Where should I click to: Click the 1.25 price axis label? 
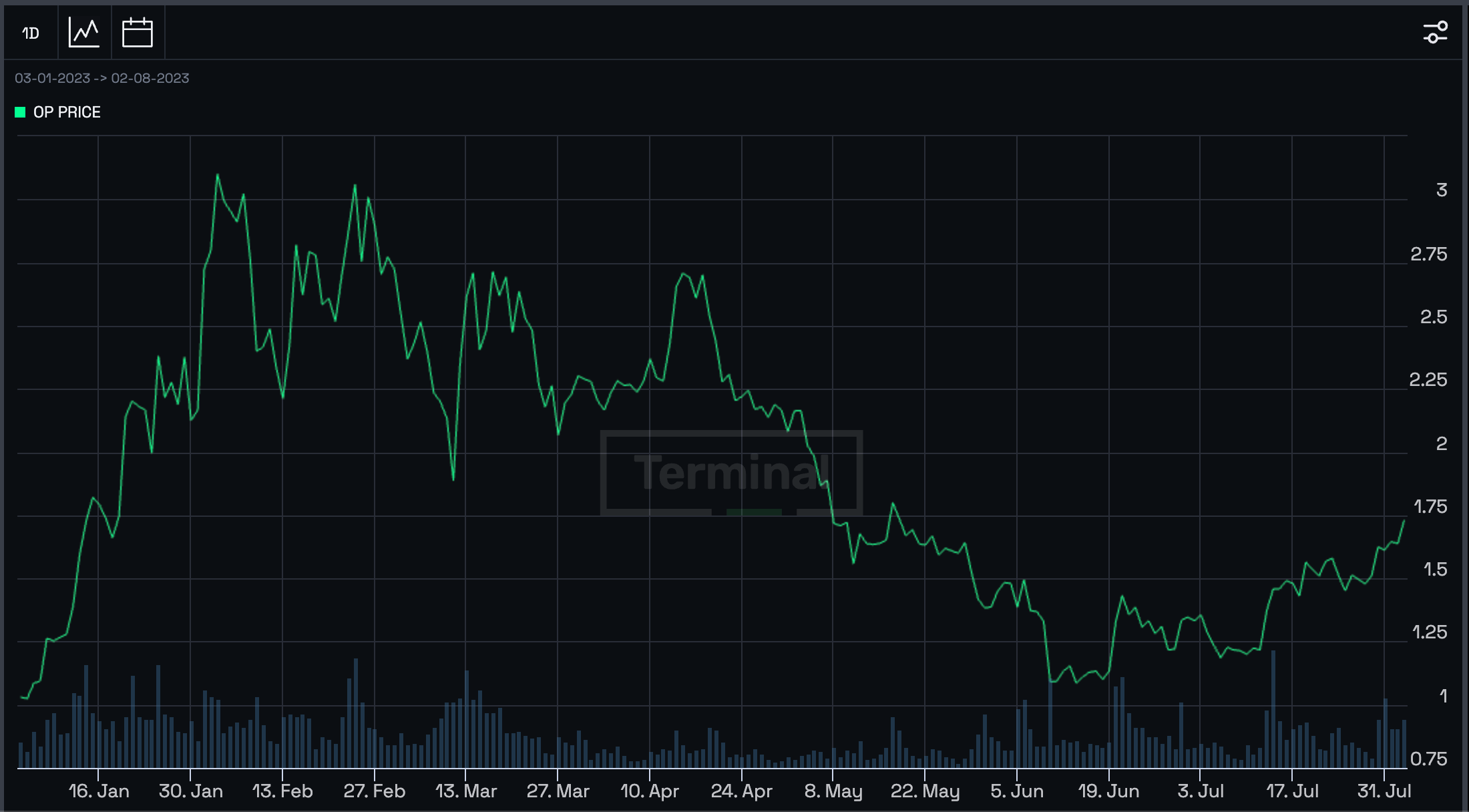click(x=1430, y=632)
